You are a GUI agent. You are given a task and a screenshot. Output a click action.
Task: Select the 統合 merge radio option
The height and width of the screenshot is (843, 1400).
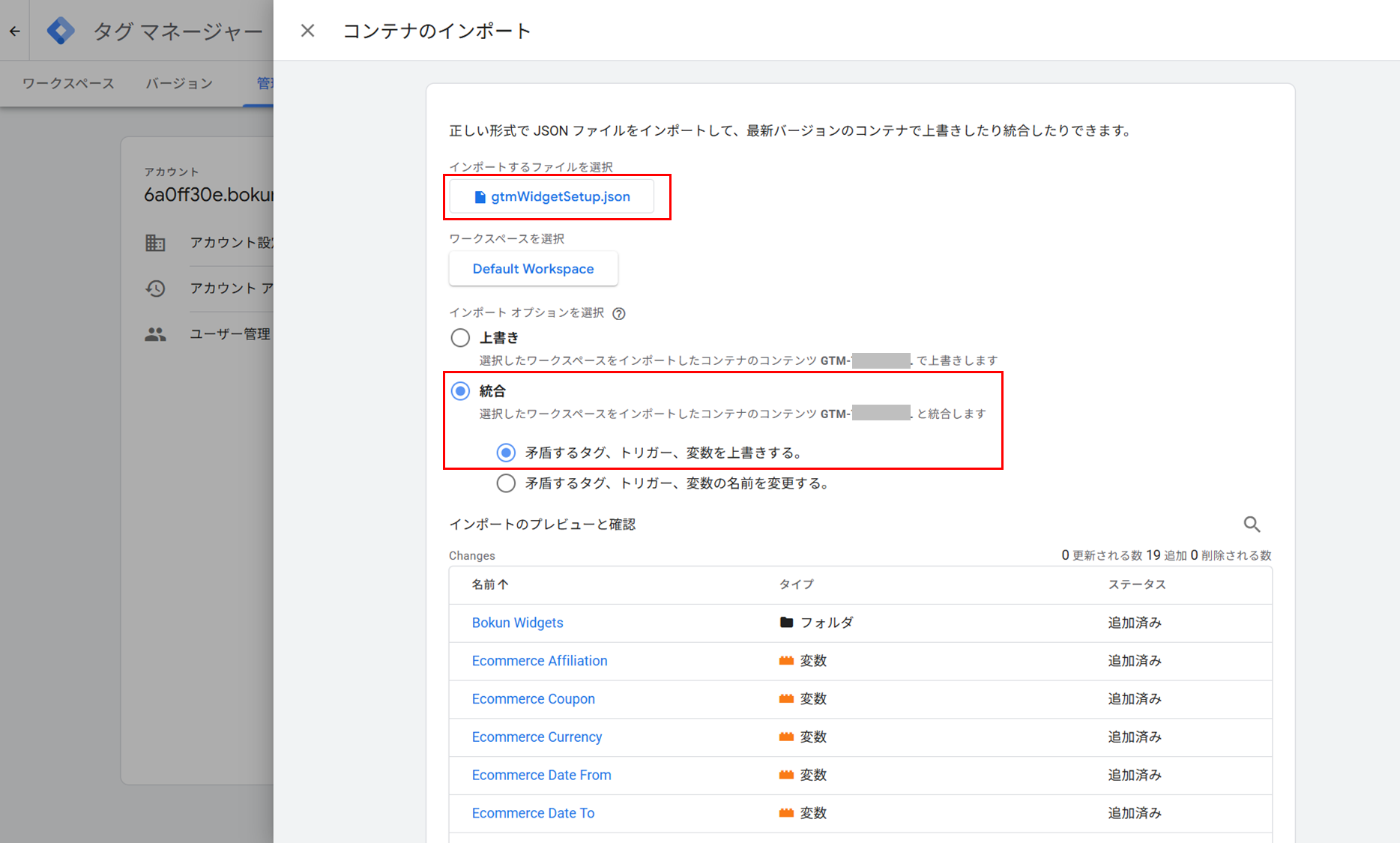[460, 391]
